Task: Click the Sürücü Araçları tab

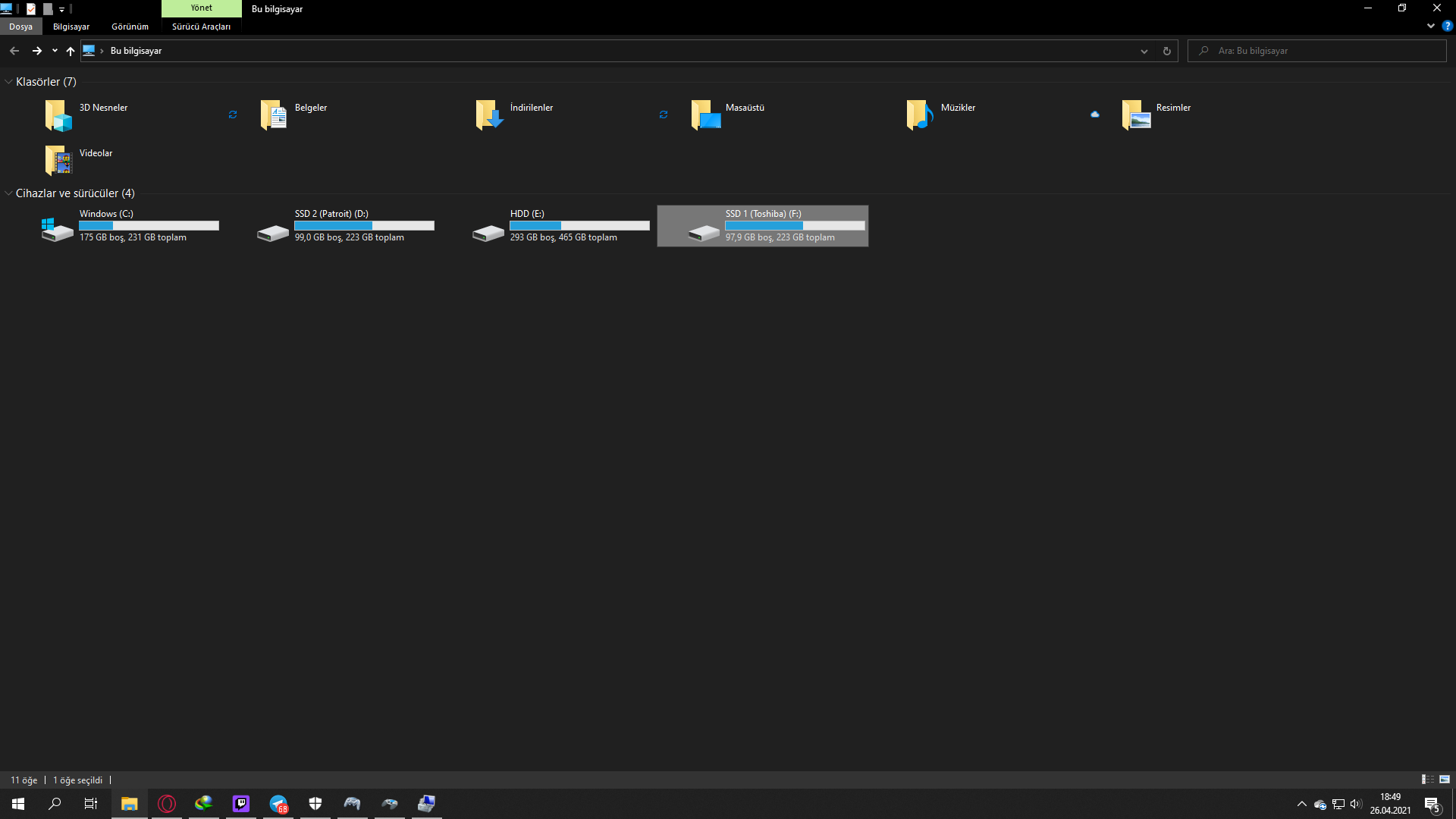Action: 201,27
